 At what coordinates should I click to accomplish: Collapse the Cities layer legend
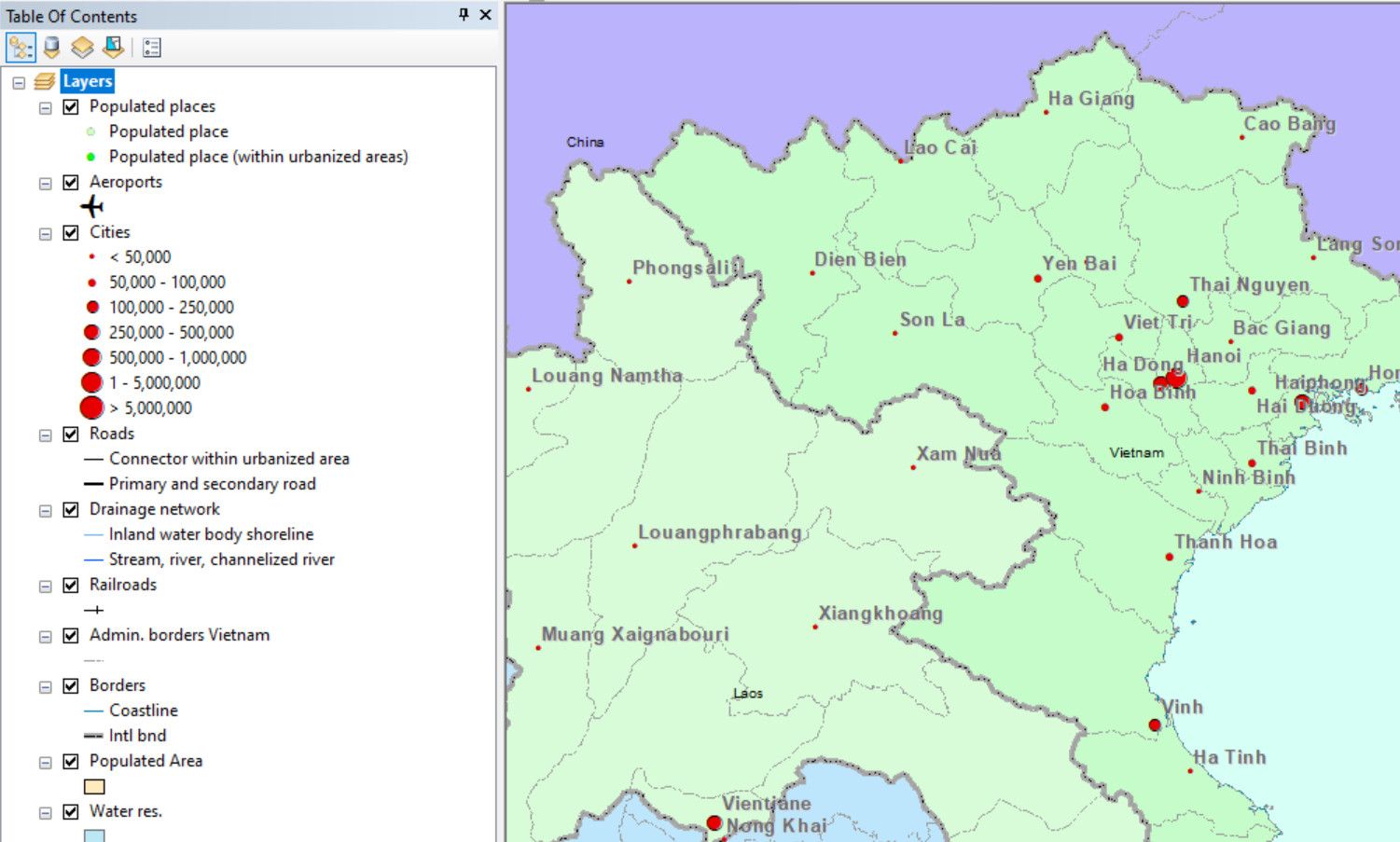[x=45, y=232]
